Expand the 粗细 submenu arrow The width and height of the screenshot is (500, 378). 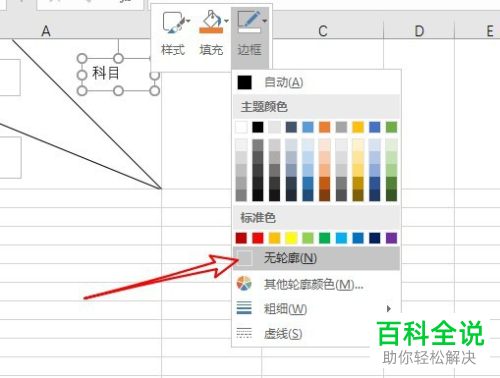(x=389, y=309)
